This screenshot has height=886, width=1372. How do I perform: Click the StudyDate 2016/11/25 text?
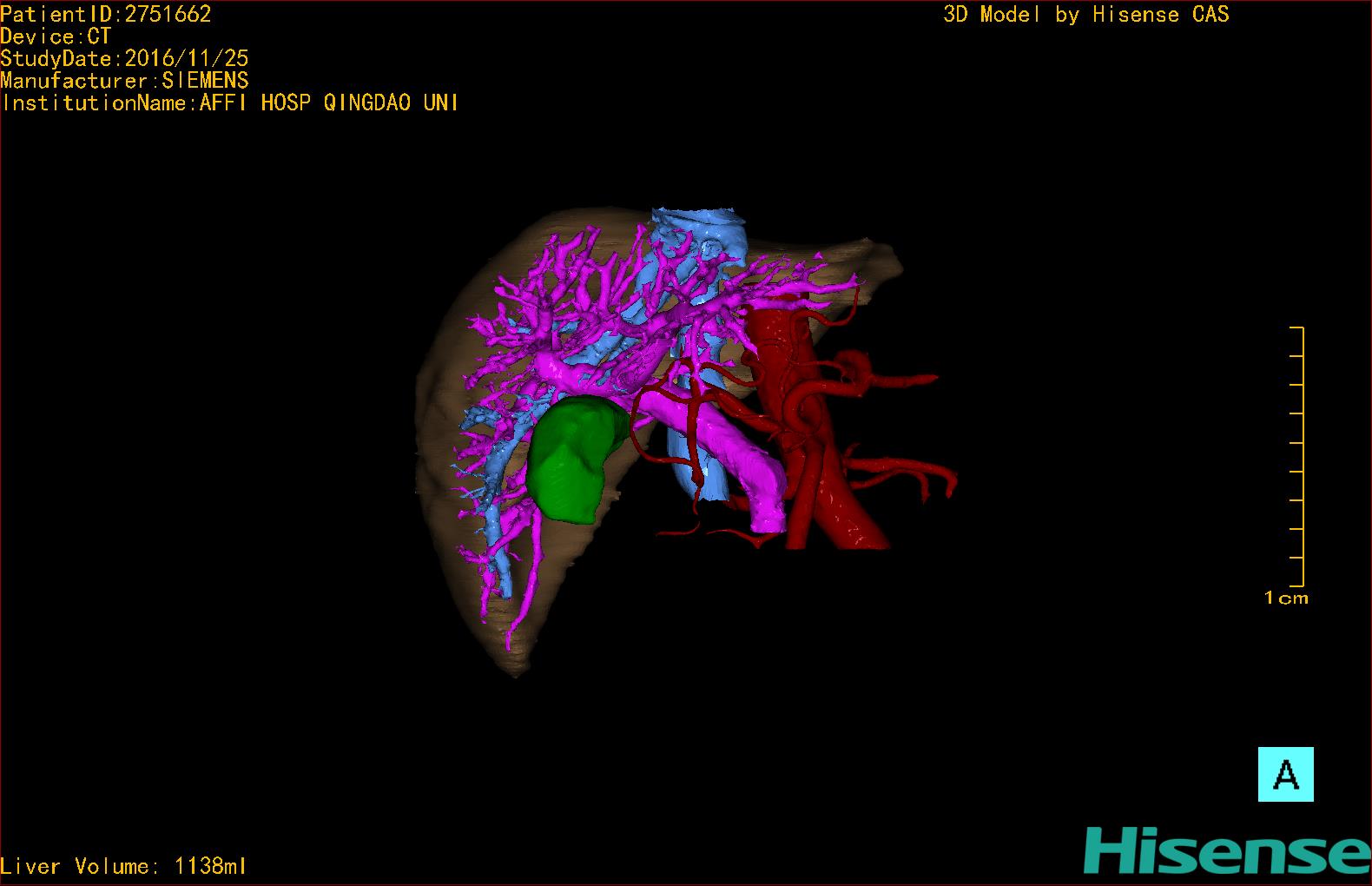pyautogui.click(x=124, y=58)
